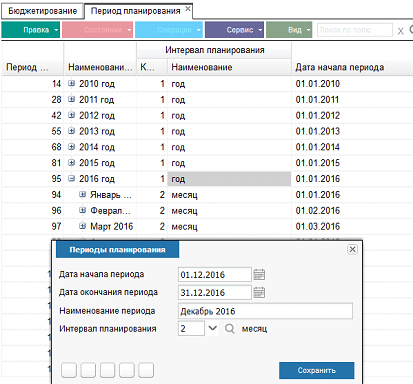Screen dimensions: 413x384
Task: Expand the planning interval dropdown chevron
Action: pos(212,328)
